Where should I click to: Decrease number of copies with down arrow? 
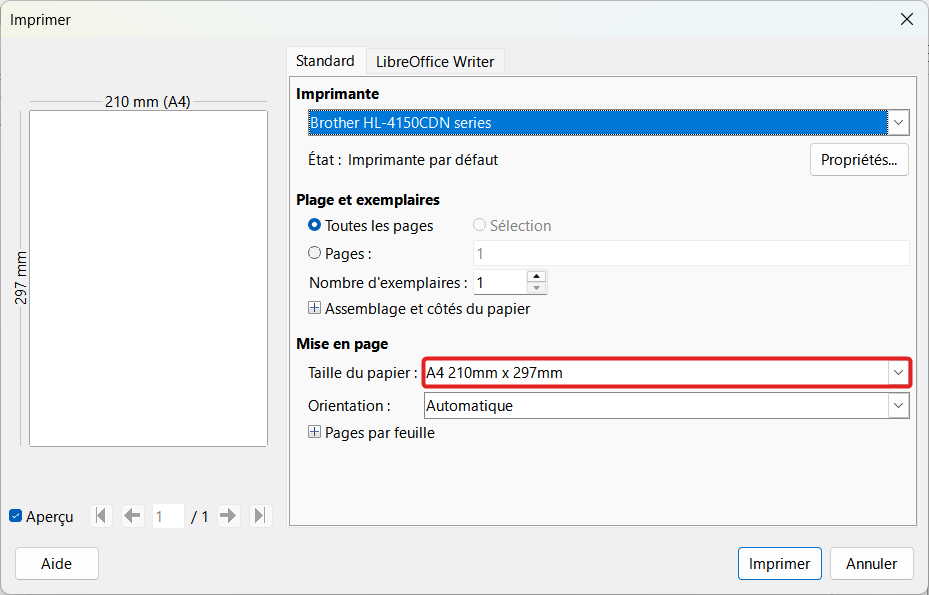tap(536, 288)
